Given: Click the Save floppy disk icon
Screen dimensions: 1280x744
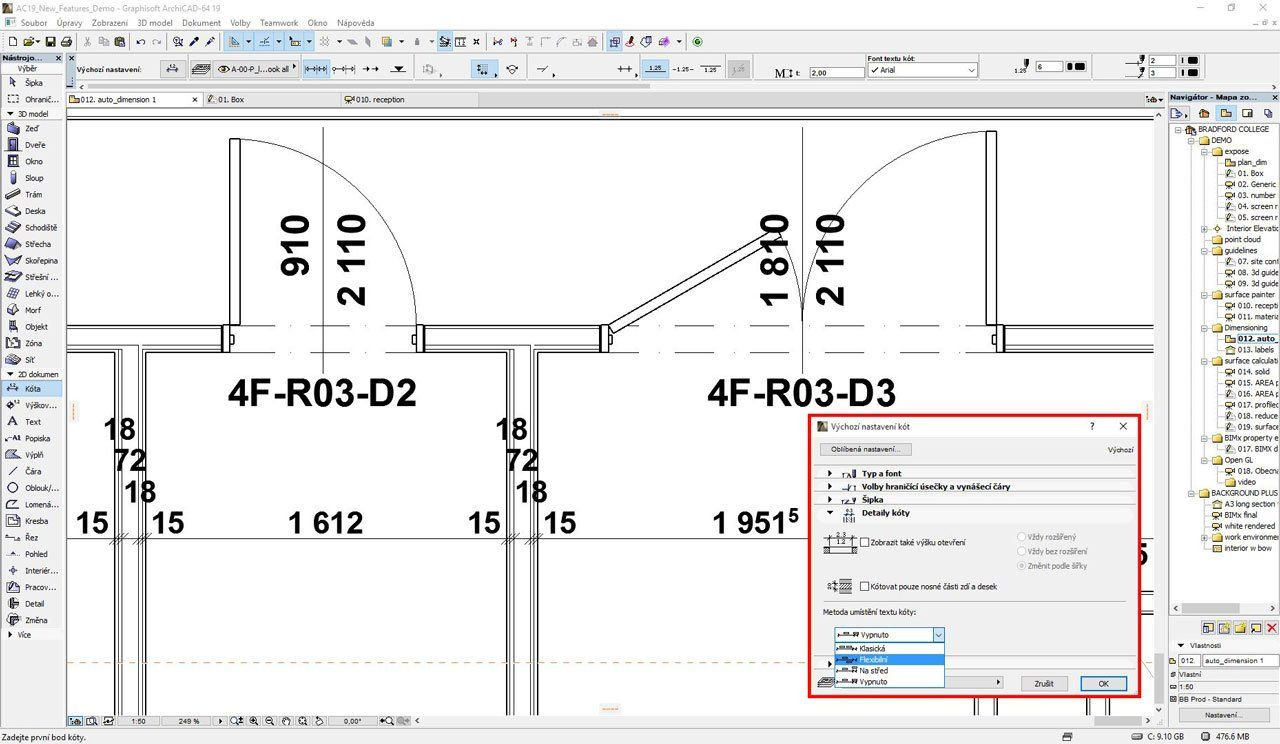Looking at the screenshot, I should (x=49, y=42).
